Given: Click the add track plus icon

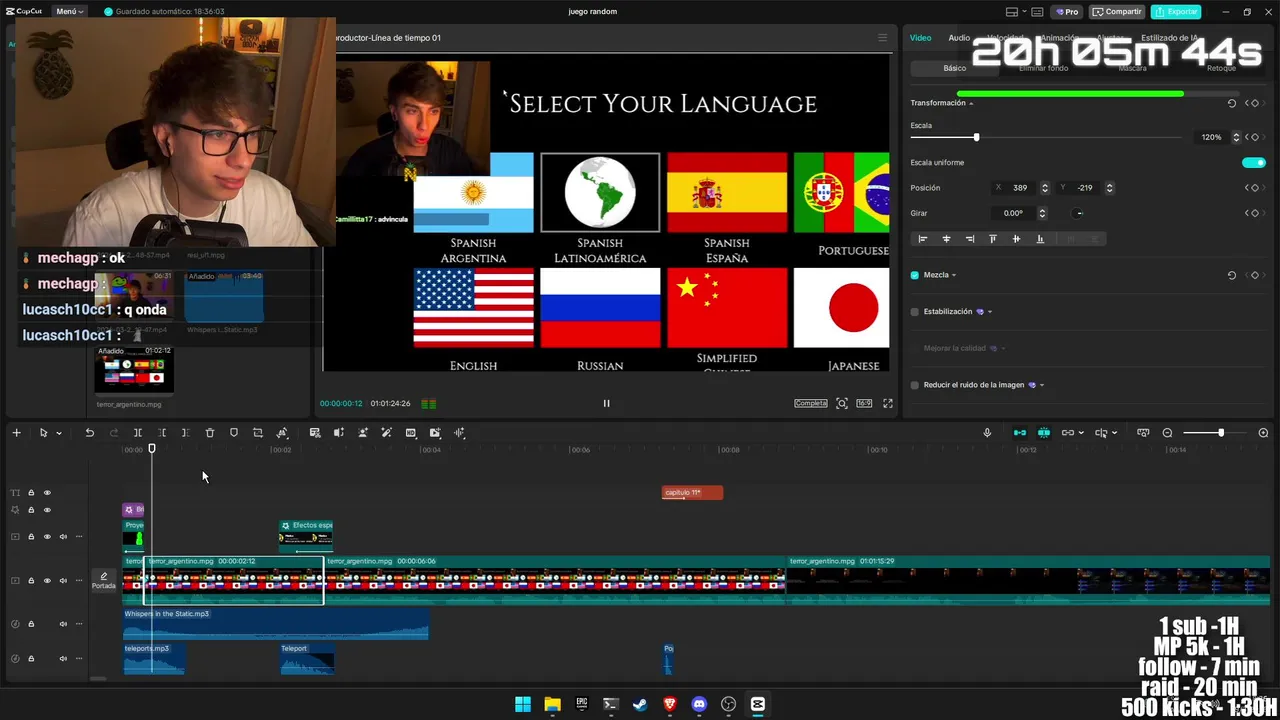Looking at the screenshot, I should (x=16, y=433).
